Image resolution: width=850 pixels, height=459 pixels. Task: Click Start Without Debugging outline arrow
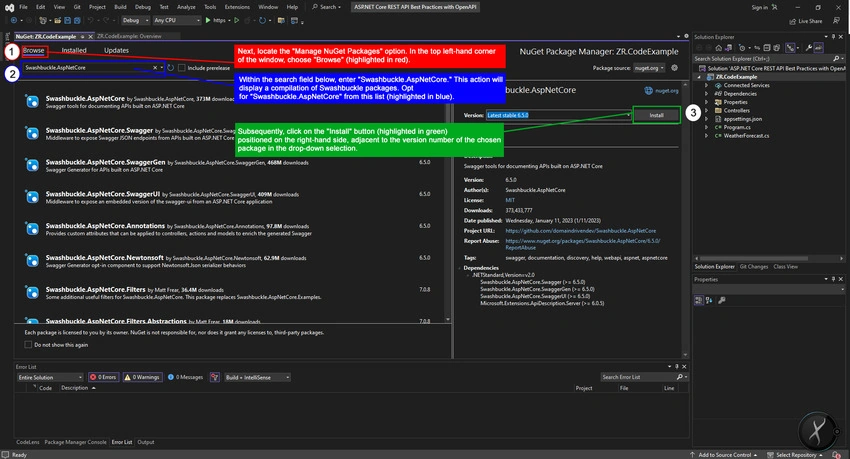236,20
